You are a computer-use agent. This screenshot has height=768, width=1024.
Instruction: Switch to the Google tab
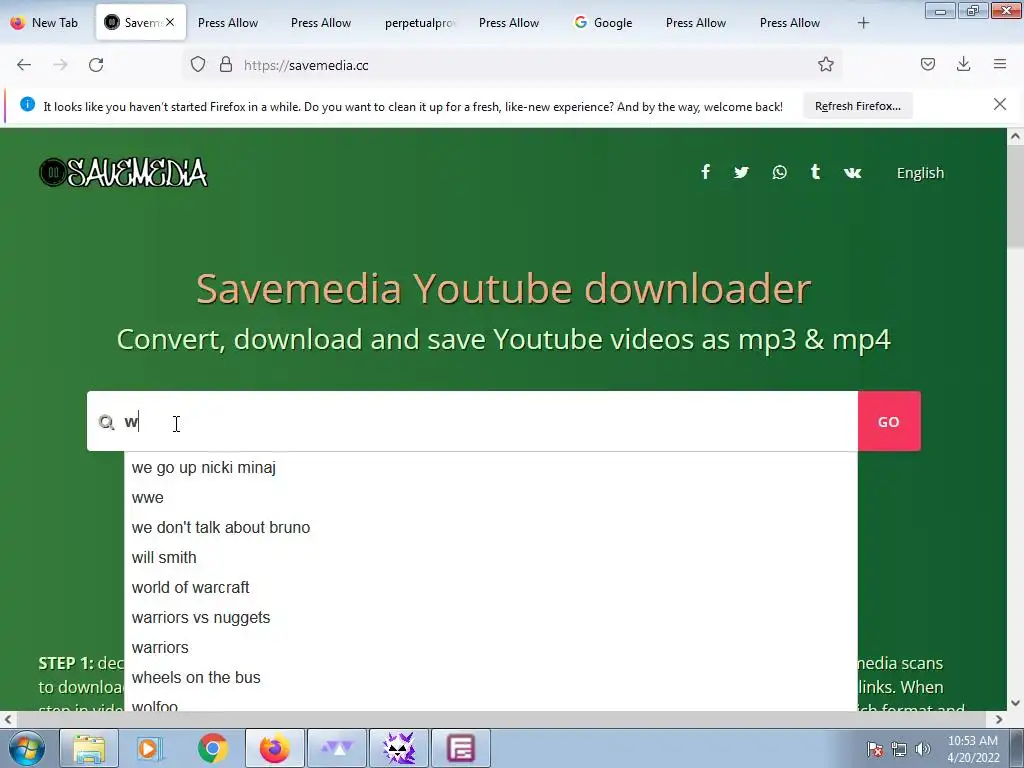click(x=603, y=23)
